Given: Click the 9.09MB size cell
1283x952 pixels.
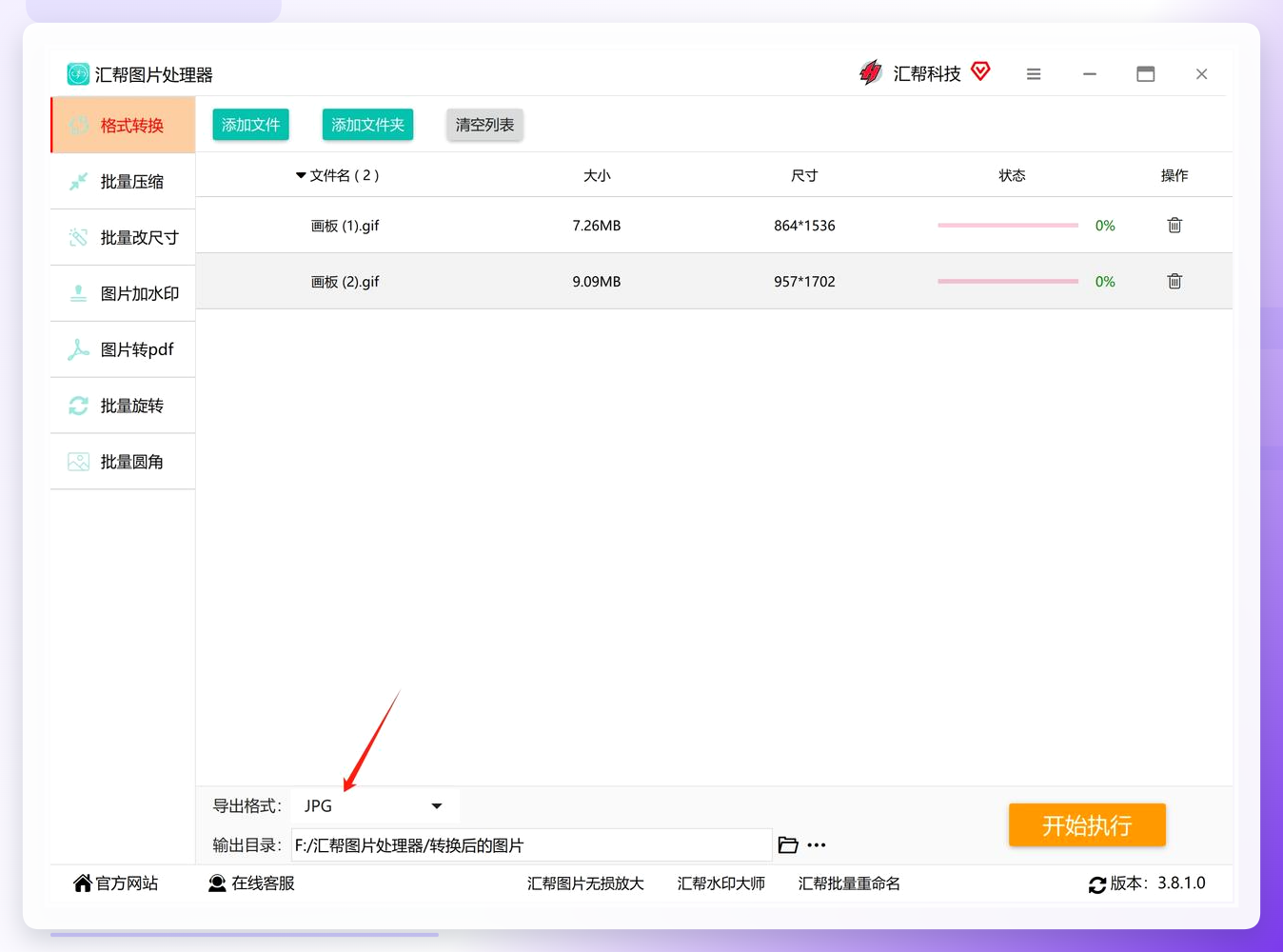Looking at the screenshot, I should tap(597, 282).
